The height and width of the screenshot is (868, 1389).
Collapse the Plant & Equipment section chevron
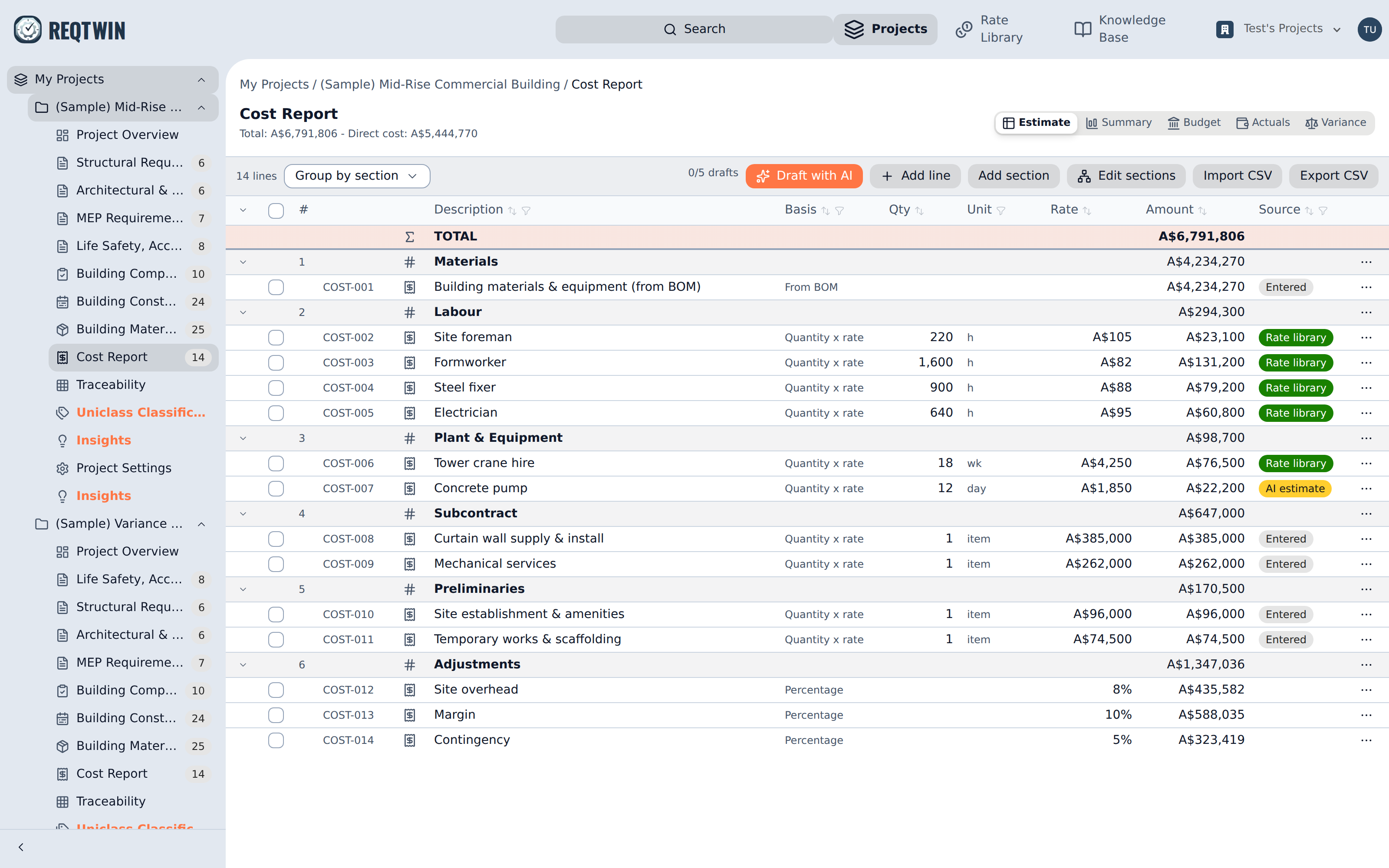[x=243, y=439]
